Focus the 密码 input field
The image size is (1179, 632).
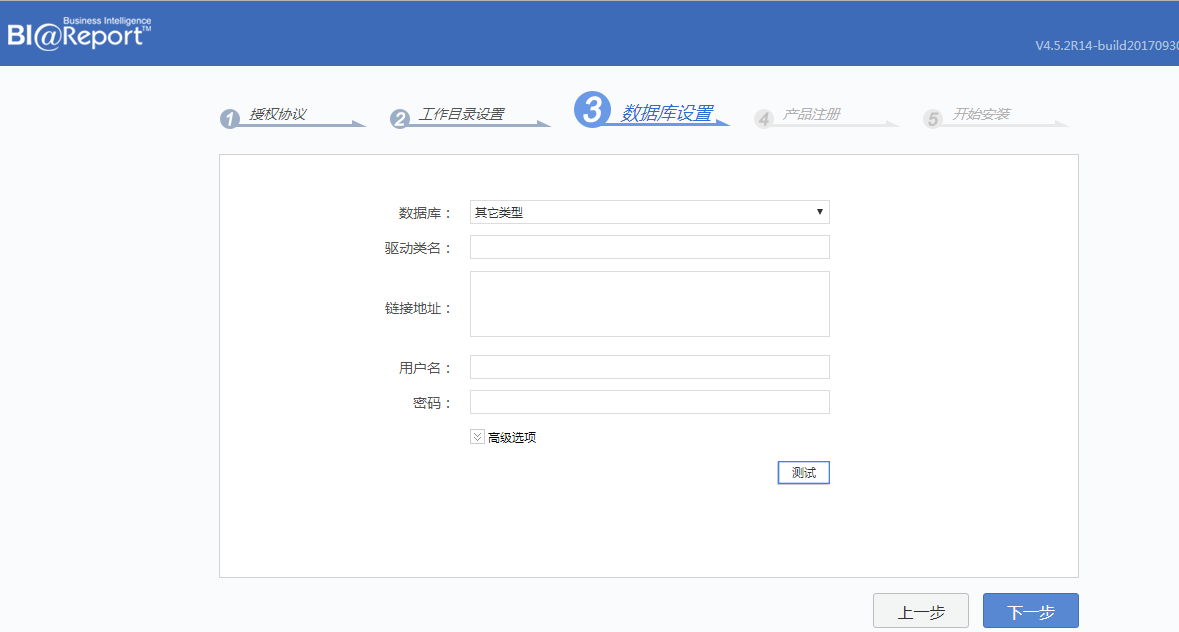(x=650, y=402)
